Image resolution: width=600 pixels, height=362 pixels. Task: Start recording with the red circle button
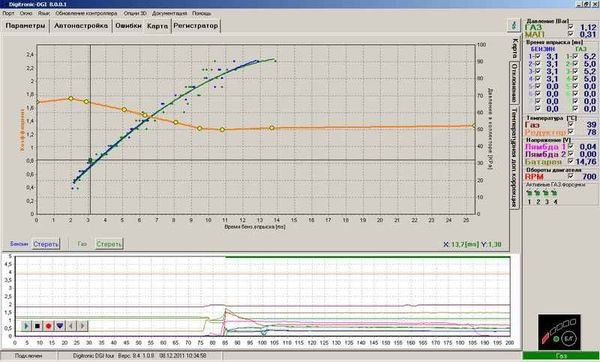(x=49, y=326)
